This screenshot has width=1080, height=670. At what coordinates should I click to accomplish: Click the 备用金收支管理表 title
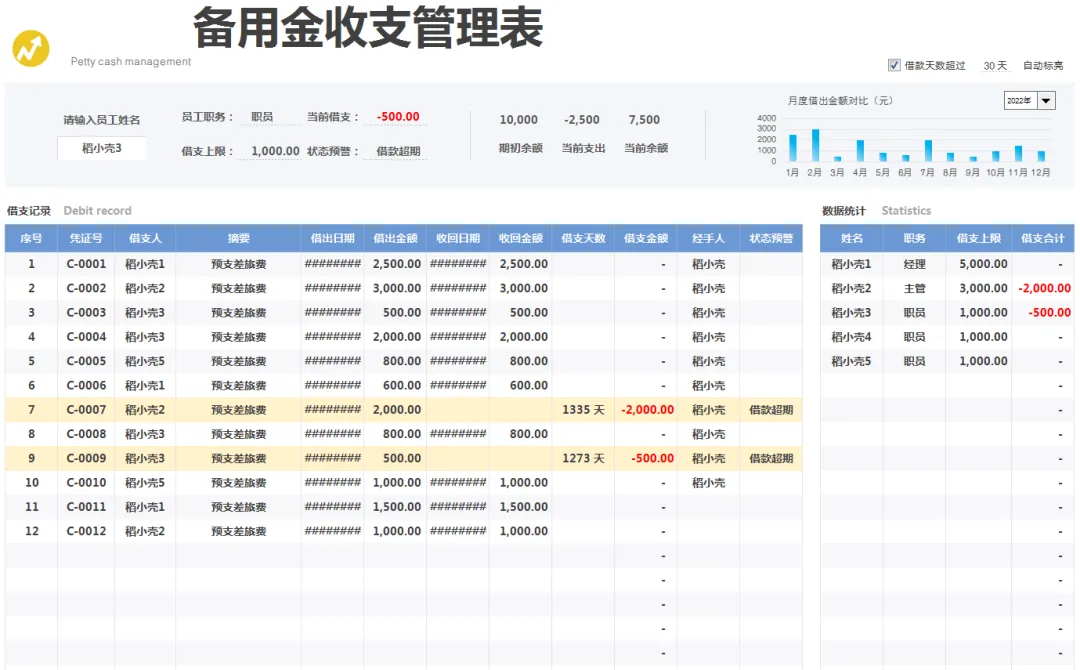tap(368, 28)
